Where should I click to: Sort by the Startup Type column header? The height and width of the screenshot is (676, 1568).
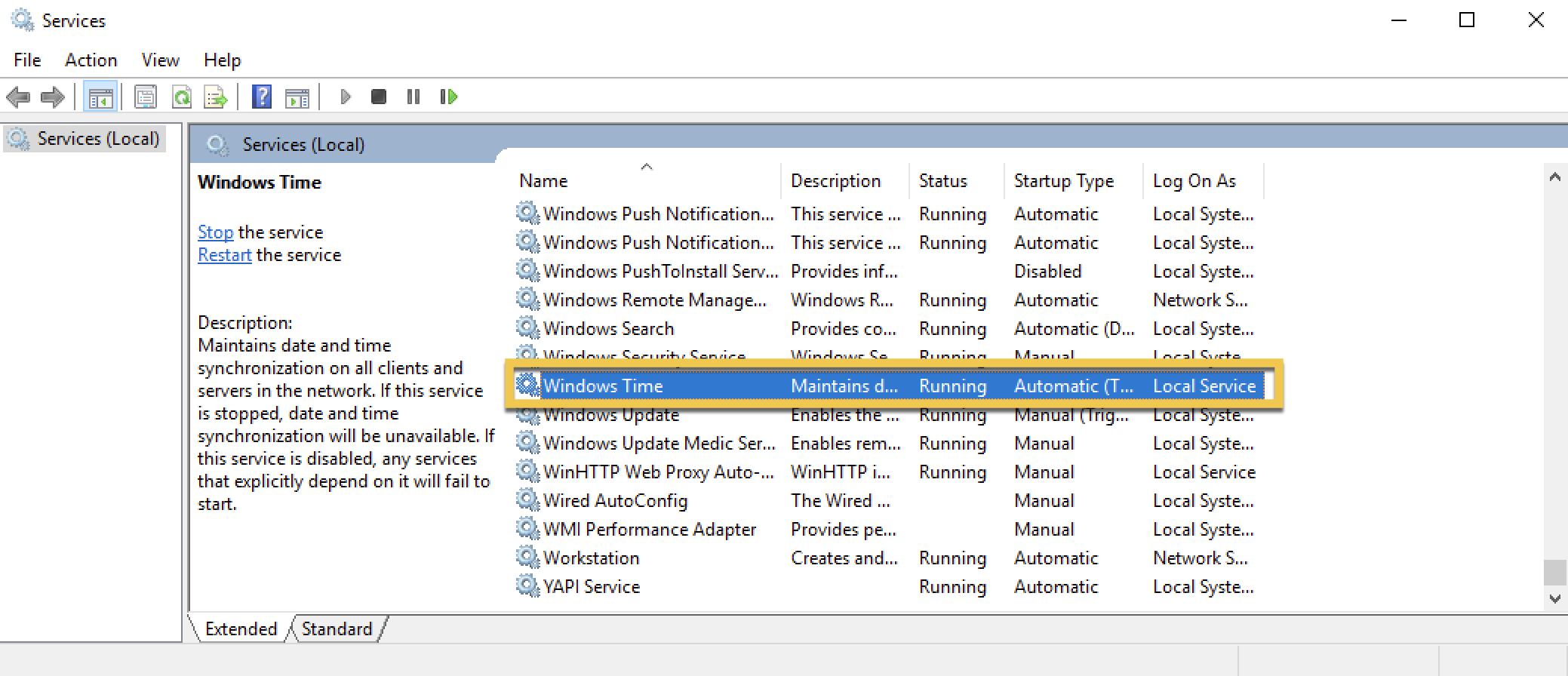click(x=1073, y=181)
